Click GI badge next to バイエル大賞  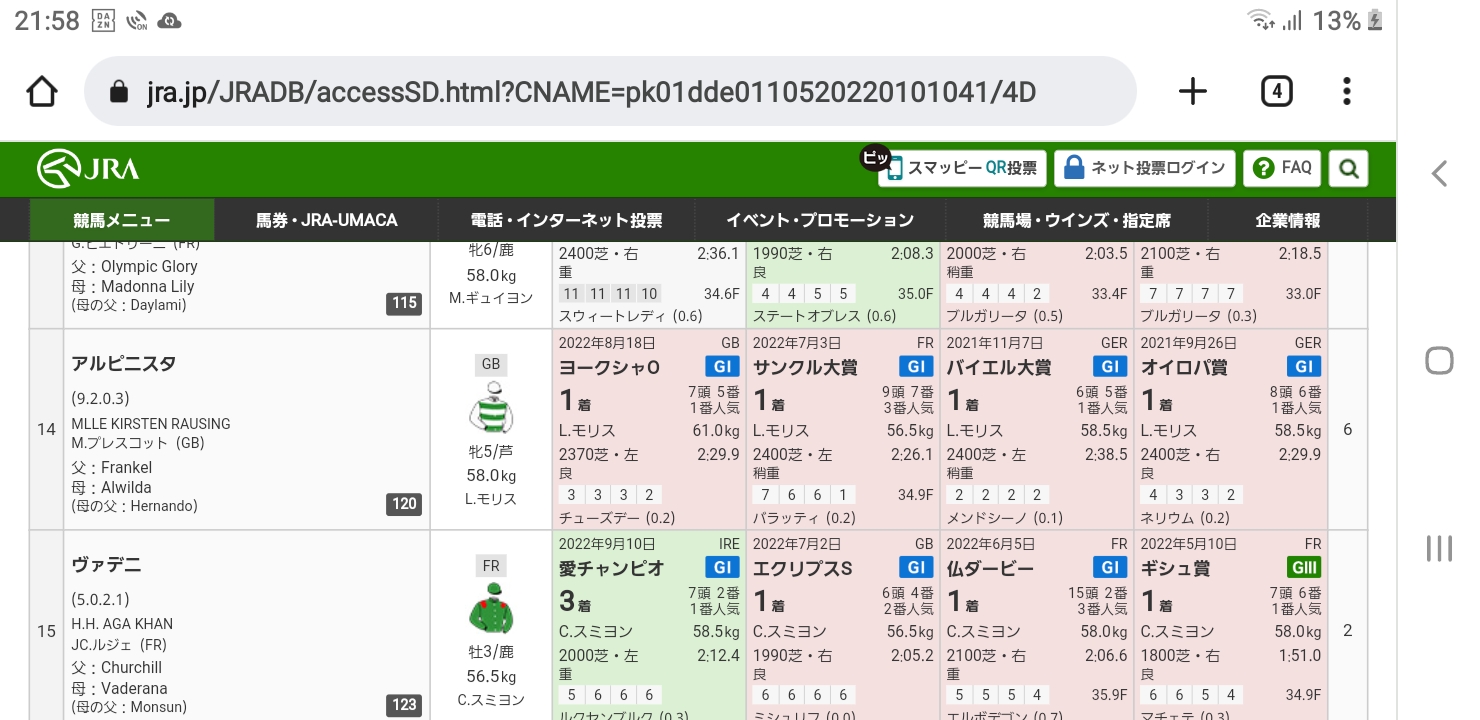pyautogui.click(x=1110, y=367)
